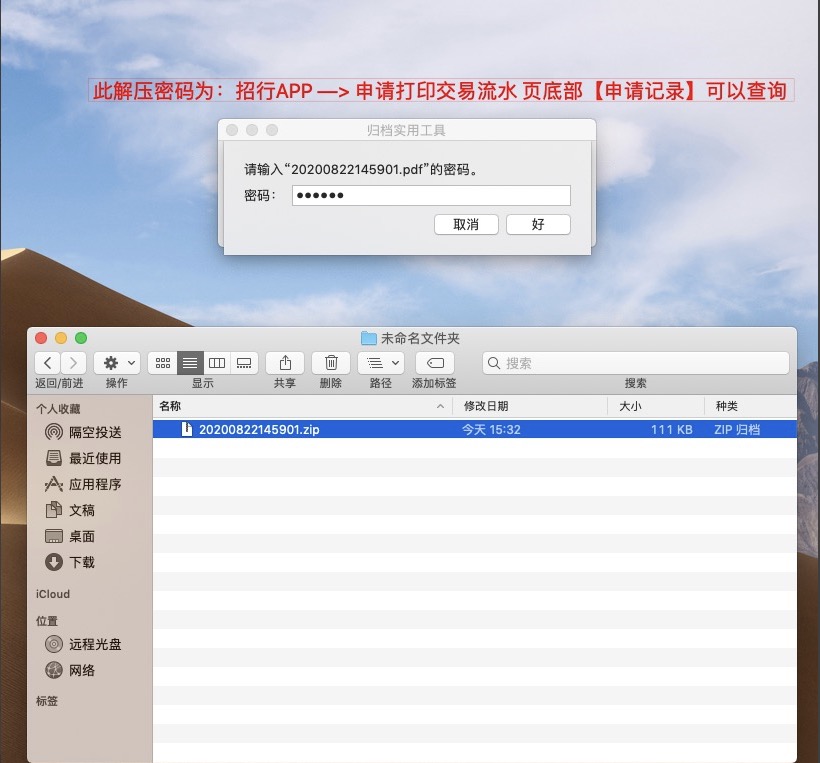
Task: Switch Finder to gallery view
Action: 244,362
